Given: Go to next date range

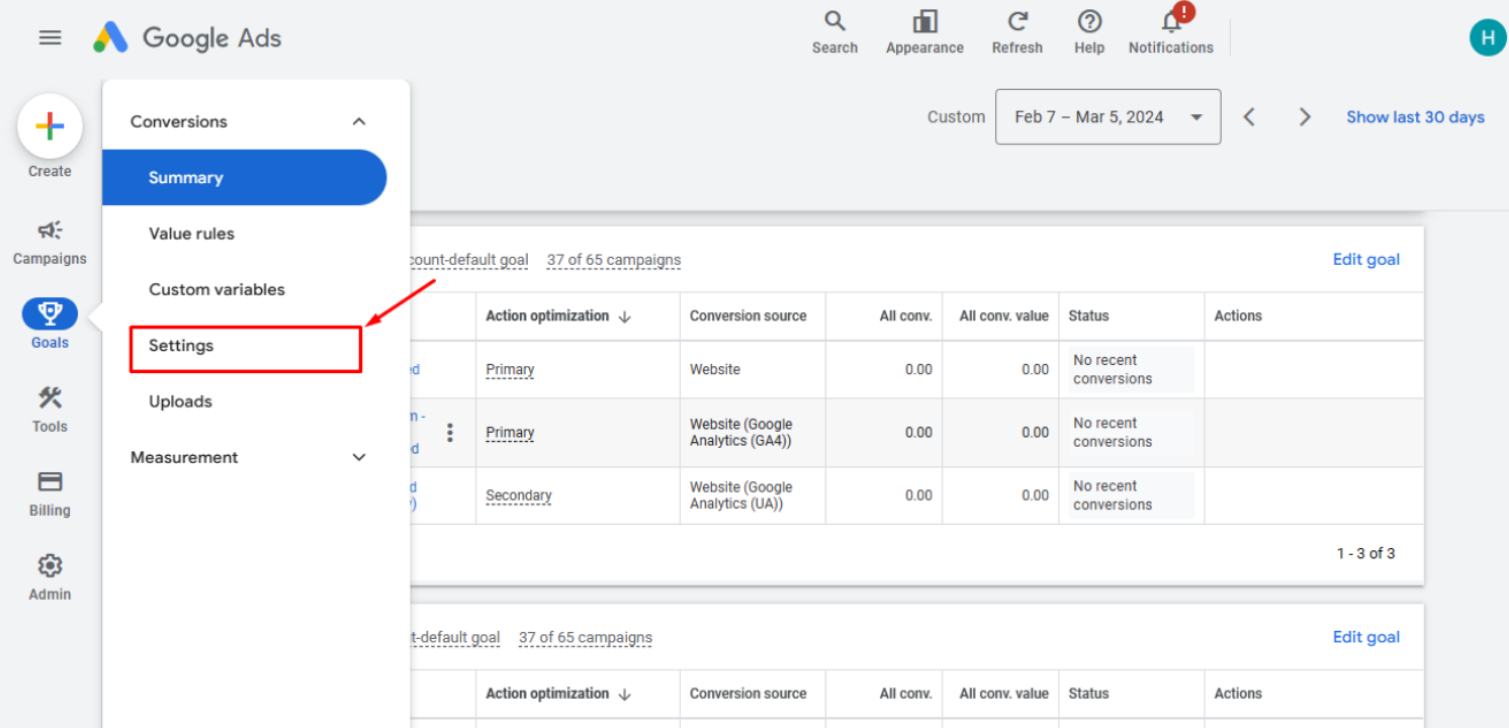Looking at the screenshot, I should click(x=1305, y=117).
